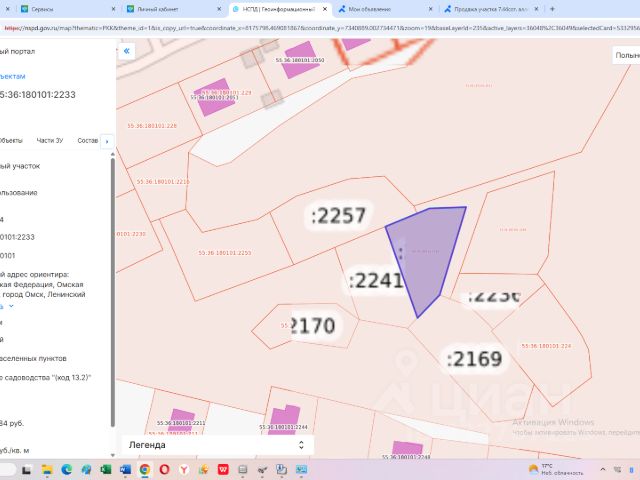This screenshot has height=480, width=640.
Task: Expand the address details chevron in panel
Action: (11, 306)
